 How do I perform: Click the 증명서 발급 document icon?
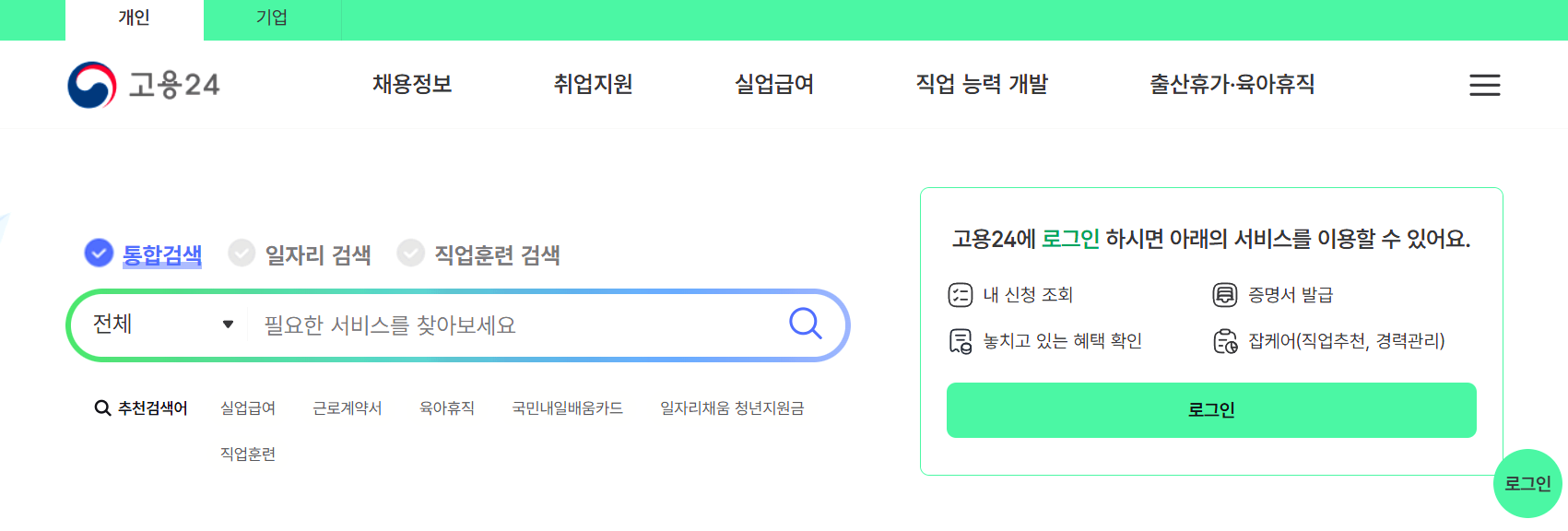click(1225, 294)
